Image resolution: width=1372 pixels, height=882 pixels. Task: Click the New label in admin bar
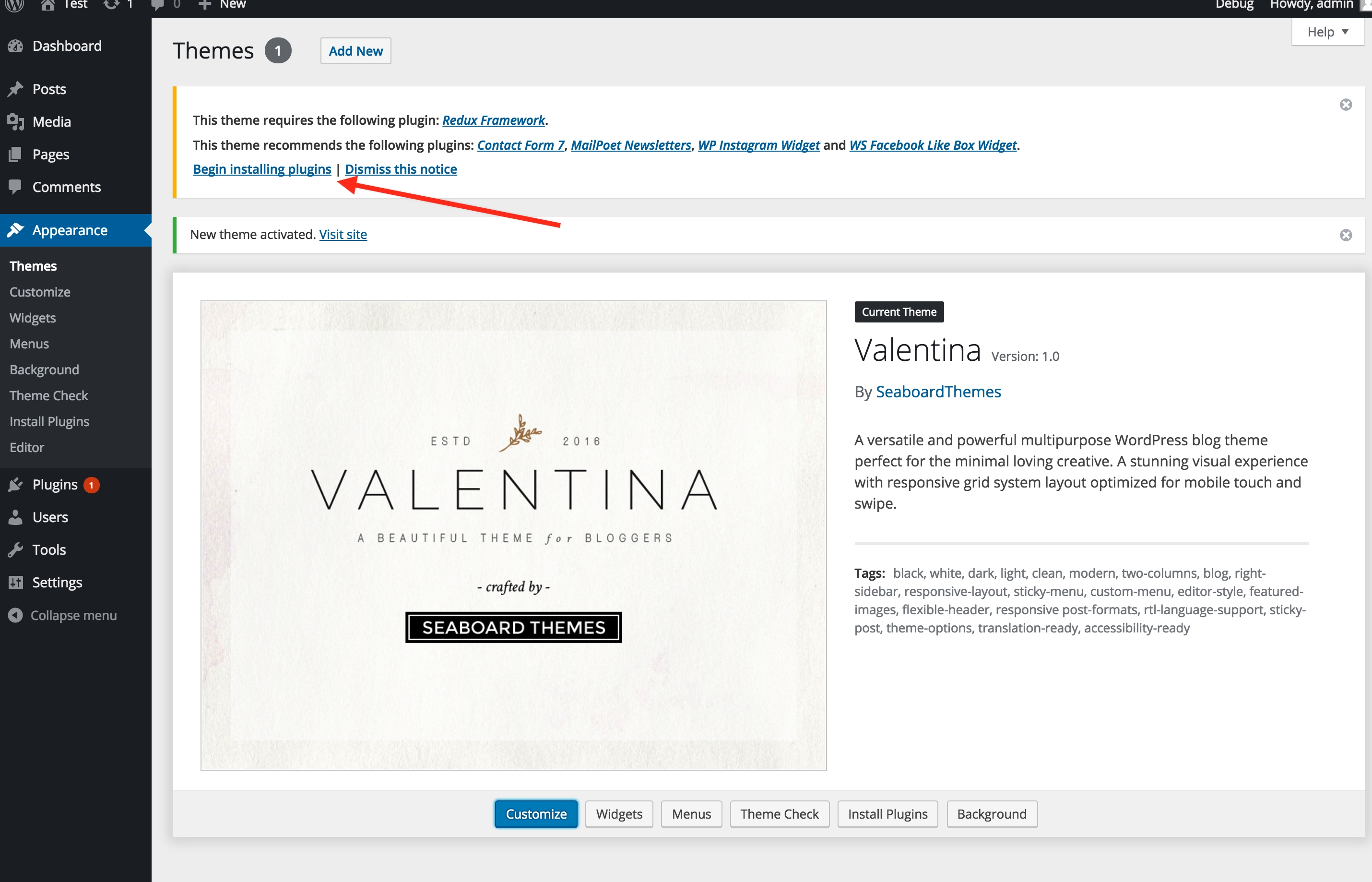(x=232, y=5)
